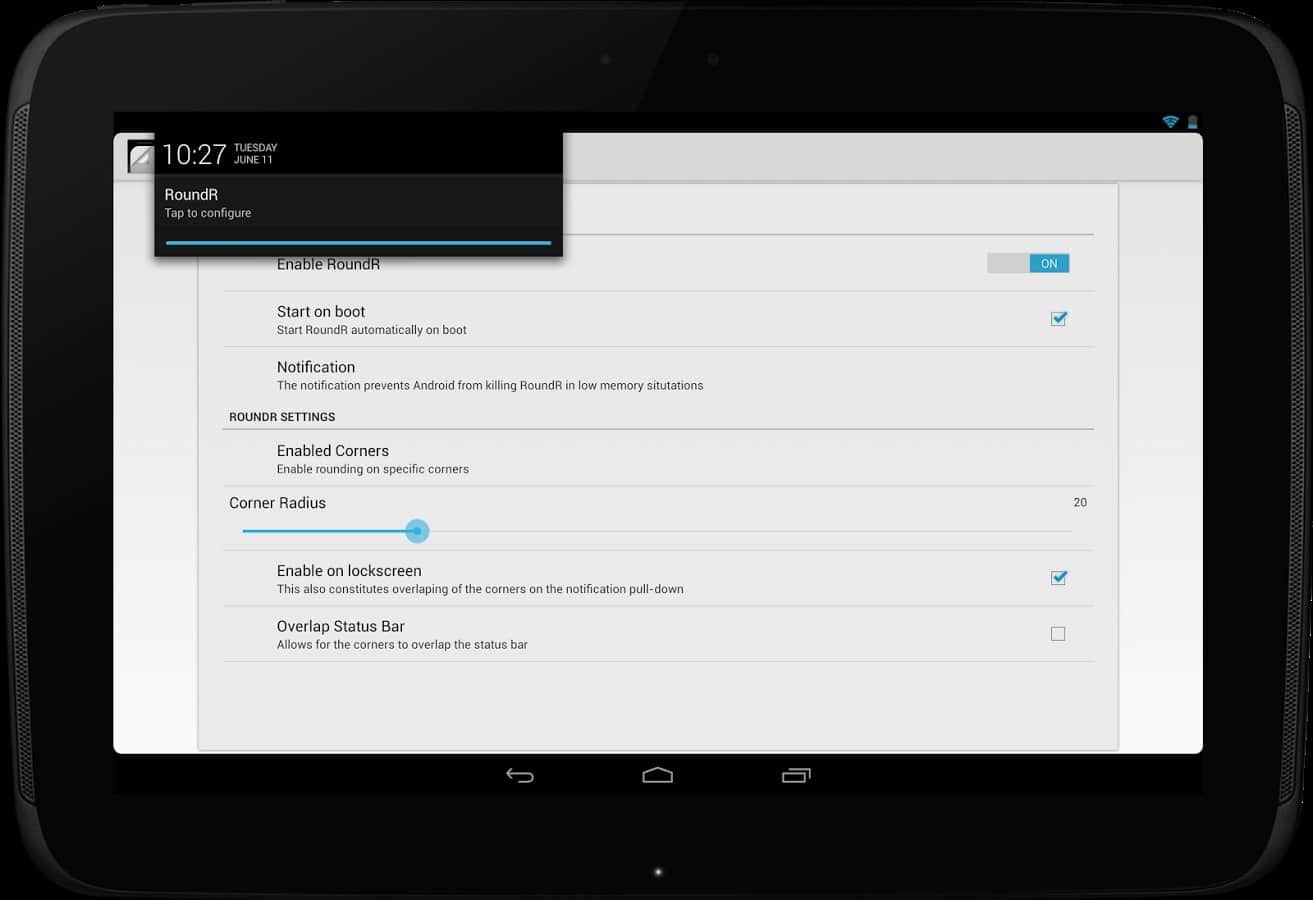The height and width of the screenshot is (900, 1313).
Task: Click the far right end of Corner Radius track
Action: [x=1068, y=531]
